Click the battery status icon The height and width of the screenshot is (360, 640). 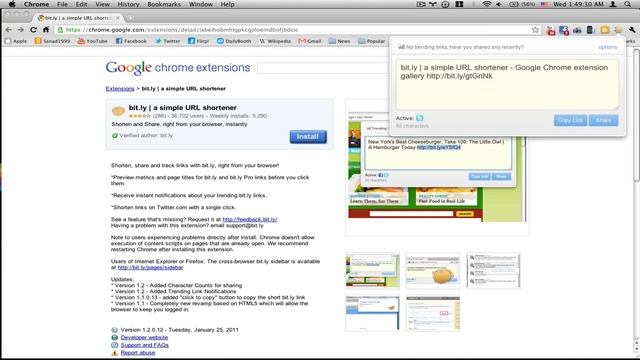(x=514, y=4)
